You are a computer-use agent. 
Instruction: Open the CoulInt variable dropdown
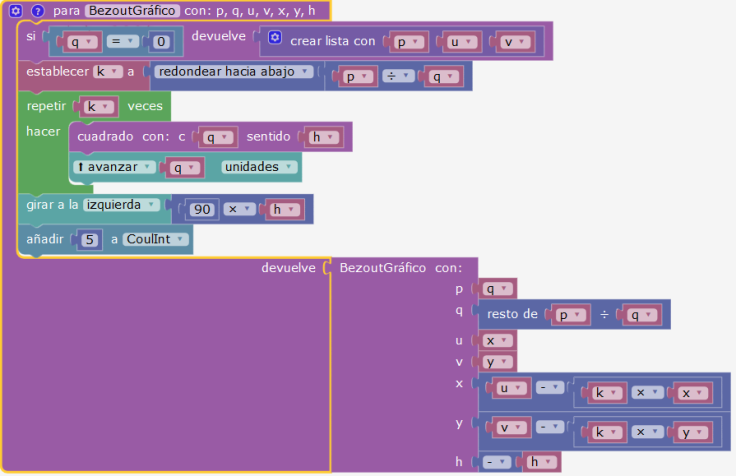coord(155,239)
